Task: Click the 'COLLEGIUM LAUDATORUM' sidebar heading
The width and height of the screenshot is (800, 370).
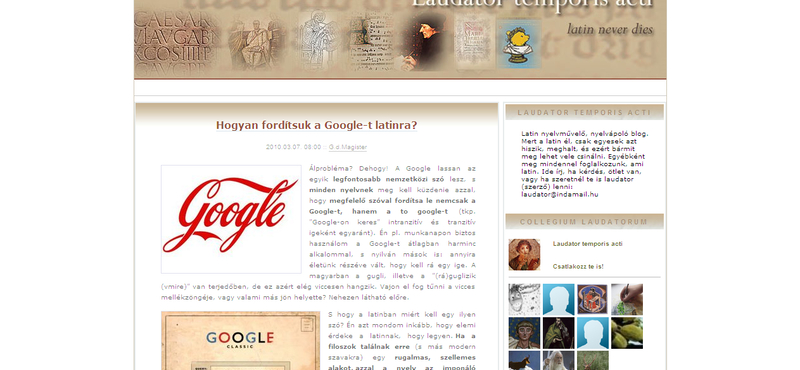Action: (x=584, y=221)
